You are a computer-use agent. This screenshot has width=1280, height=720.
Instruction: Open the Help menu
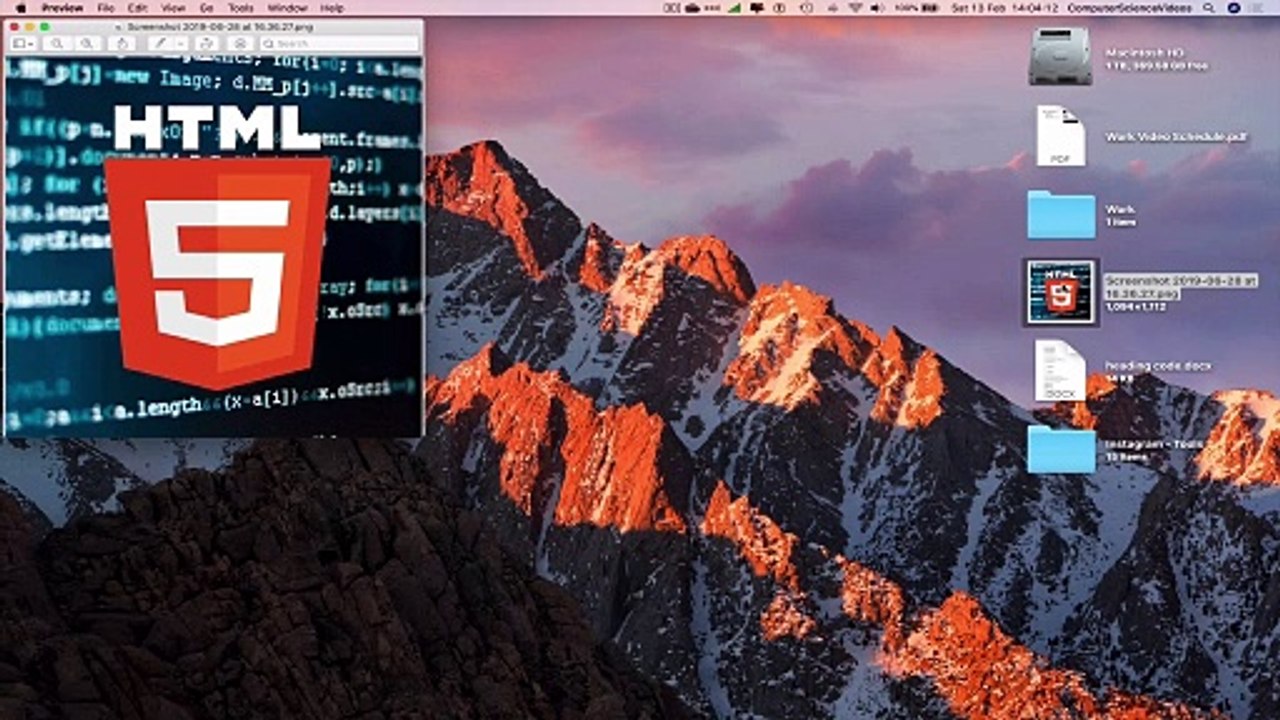[x=332, y=8]
